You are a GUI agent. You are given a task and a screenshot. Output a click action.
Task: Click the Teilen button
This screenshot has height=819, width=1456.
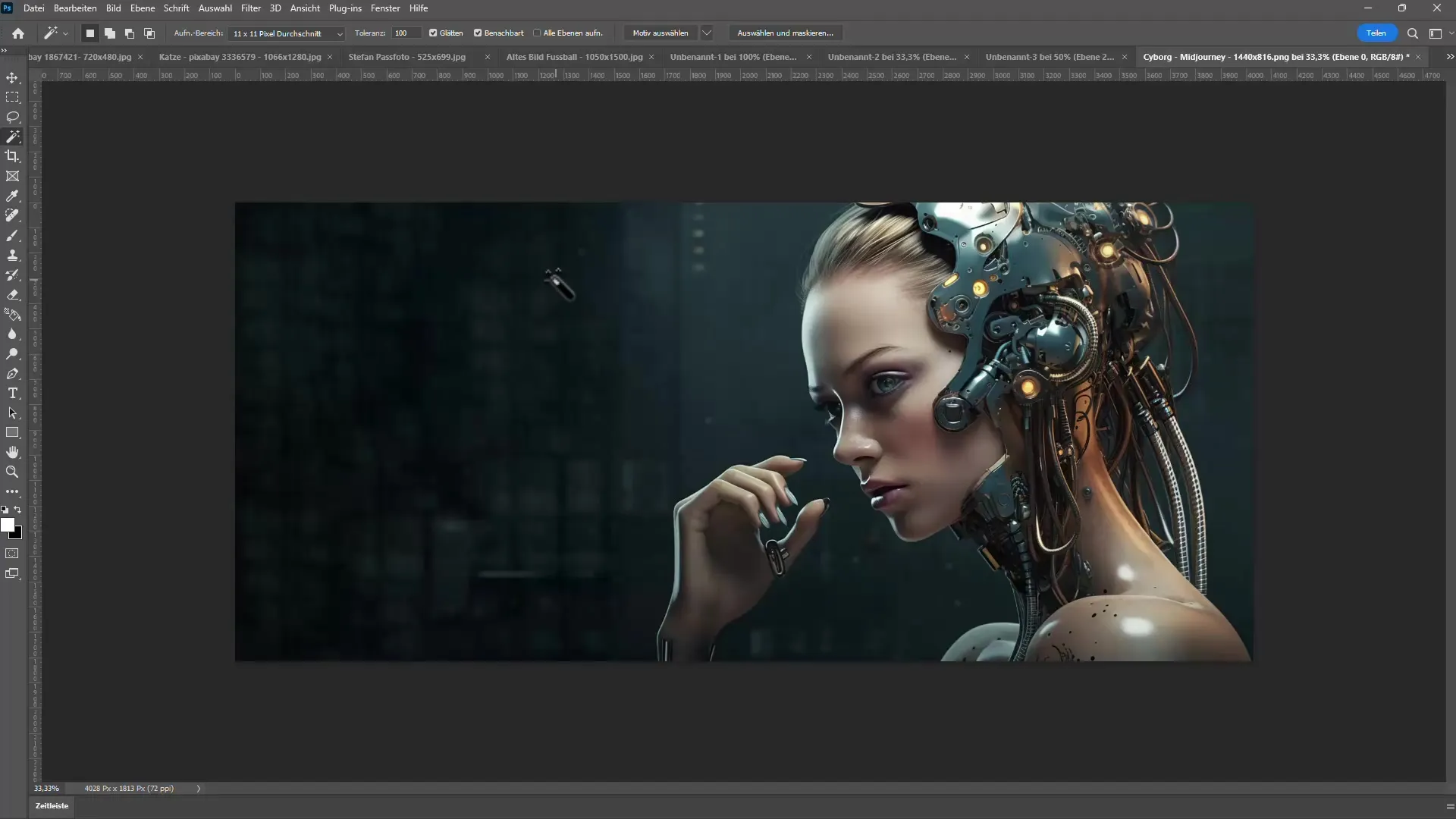[x=1376, y=33]
